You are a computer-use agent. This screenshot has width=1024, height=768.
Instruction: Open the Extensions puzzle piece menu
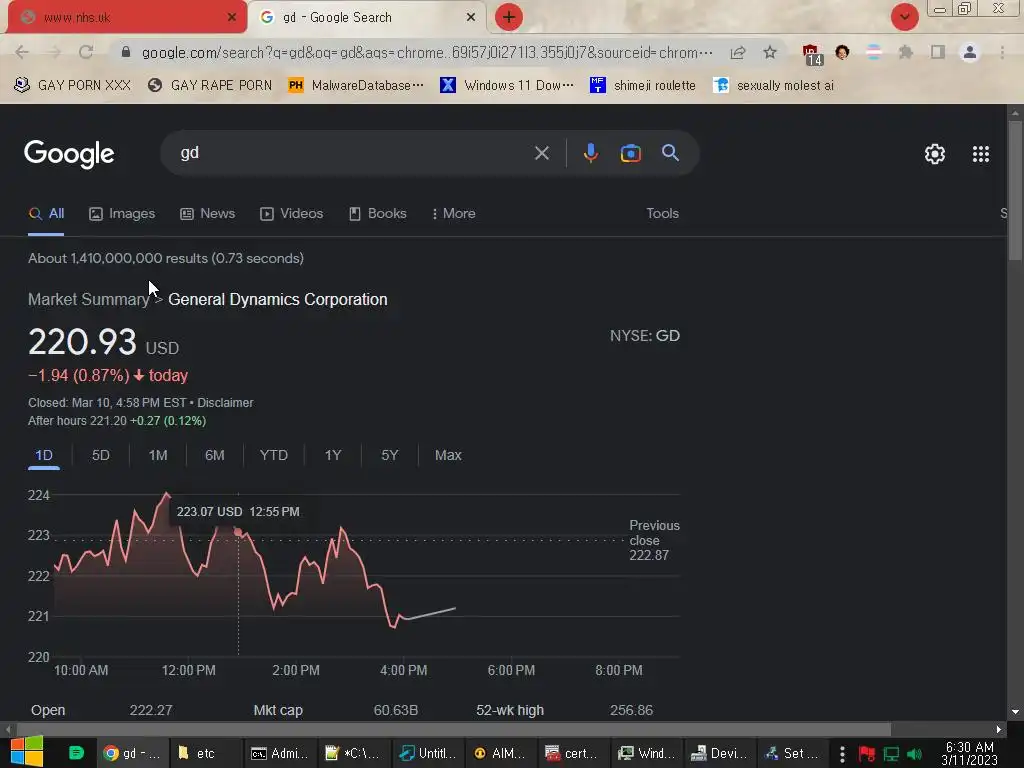(x=905, y=52)
